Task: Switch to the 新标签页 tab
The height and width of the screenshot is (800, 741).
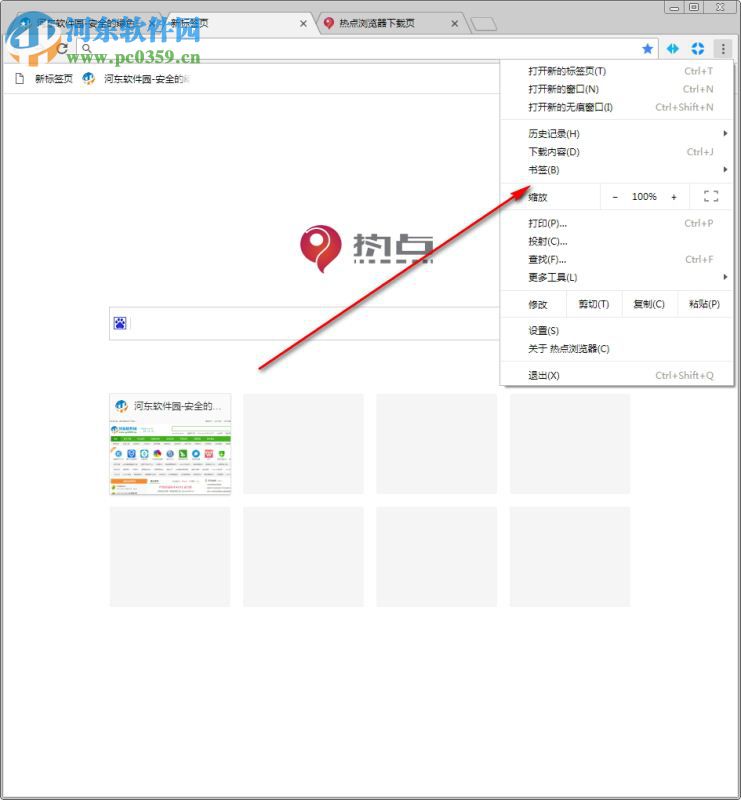Action: pyautogui.click(x=240, y=23)
